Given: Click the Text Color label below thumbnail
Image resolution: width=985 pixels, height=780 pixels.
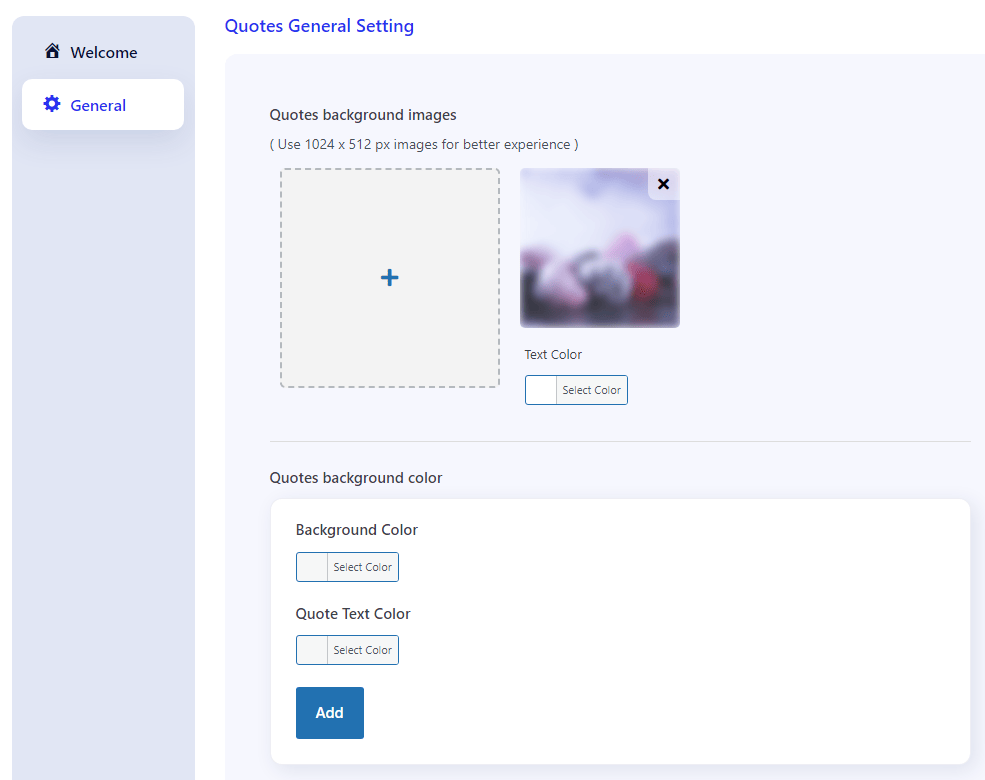Looking at the screenshot, I should pos(553,355).
